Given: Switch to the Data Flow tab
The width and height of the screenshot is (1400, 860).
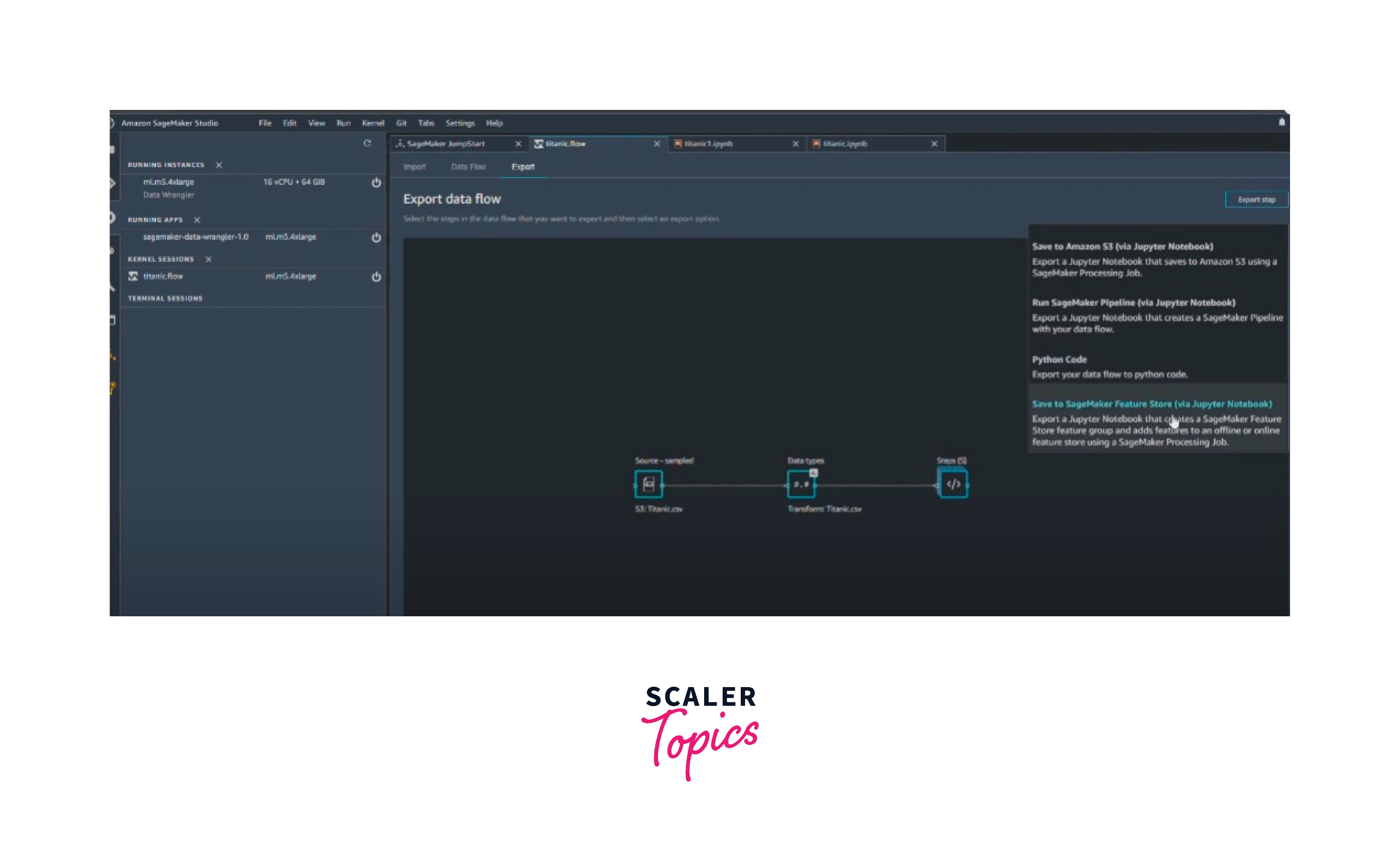Looking at the screenshot, I should (468, 167).
